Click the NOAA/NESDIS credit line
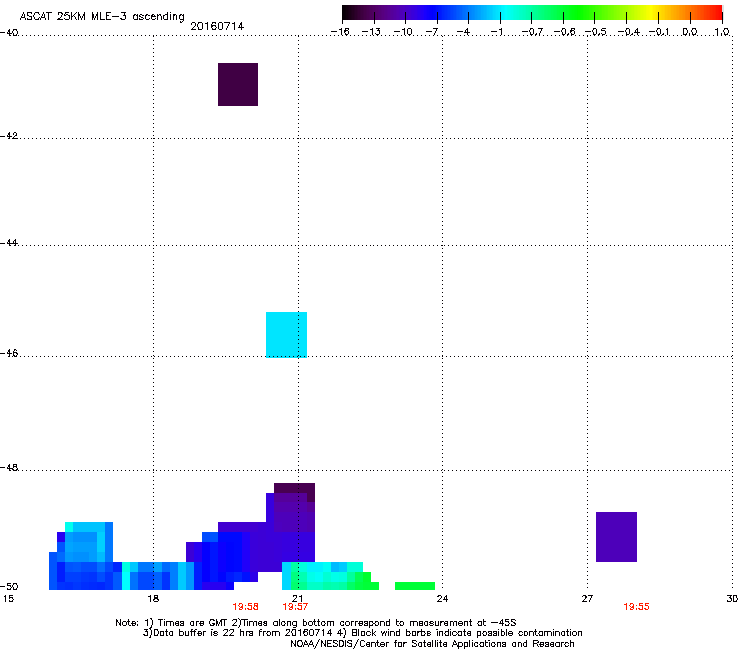The height and width of the screenshot is (650, 740). (x=432, y=644)
